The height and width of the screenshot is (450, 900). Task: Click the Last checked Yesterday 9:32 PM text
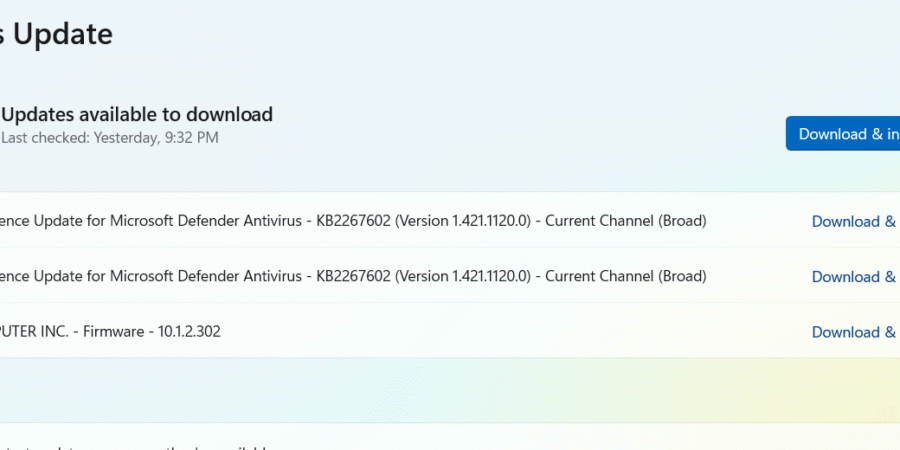pos(110,138)
